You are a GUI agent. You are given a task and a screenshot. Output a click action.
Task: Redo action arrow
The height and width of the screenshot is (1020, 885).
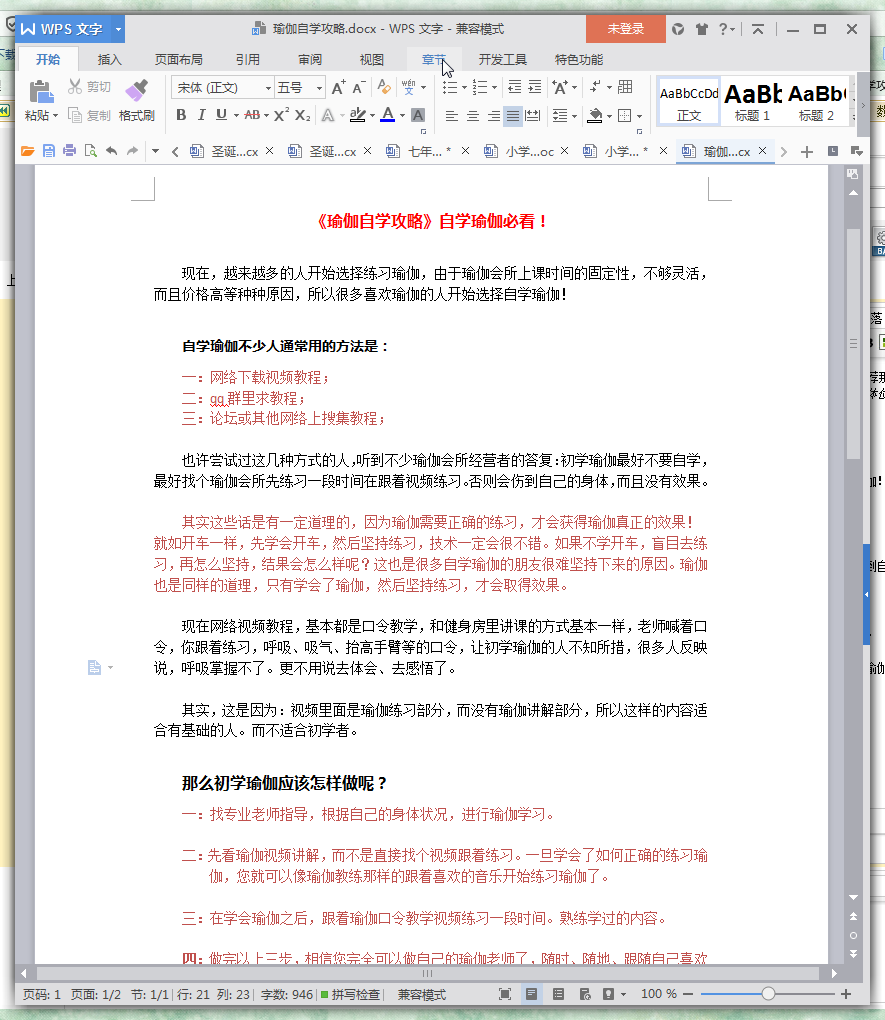tap(133, 151)
